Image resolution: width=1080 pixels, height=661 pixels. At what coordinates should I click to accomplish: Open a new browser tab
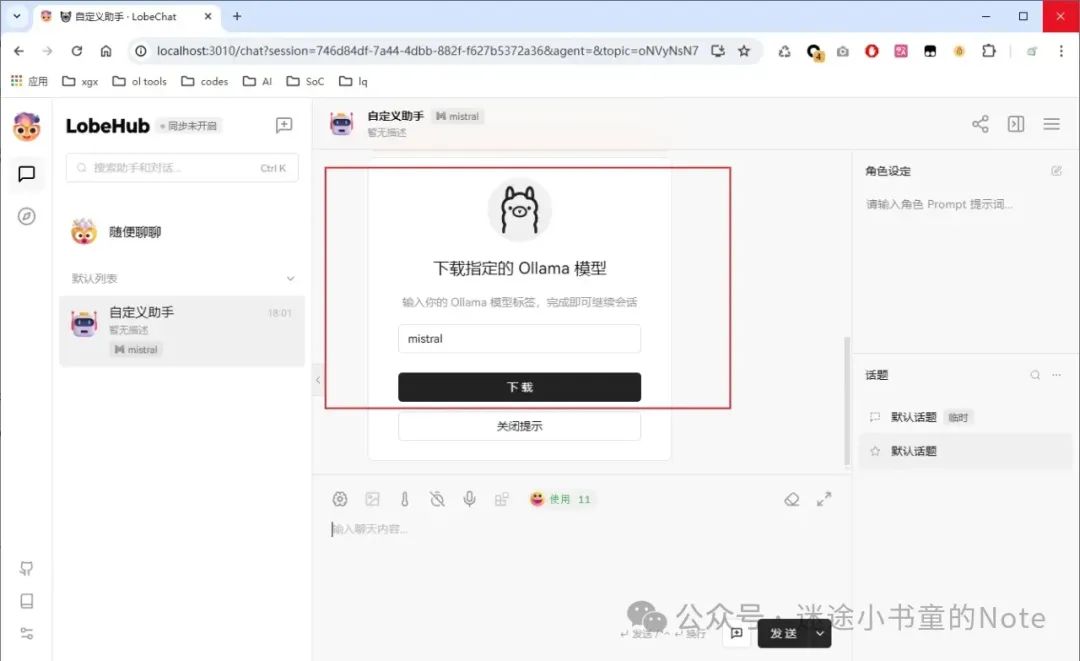237,16
